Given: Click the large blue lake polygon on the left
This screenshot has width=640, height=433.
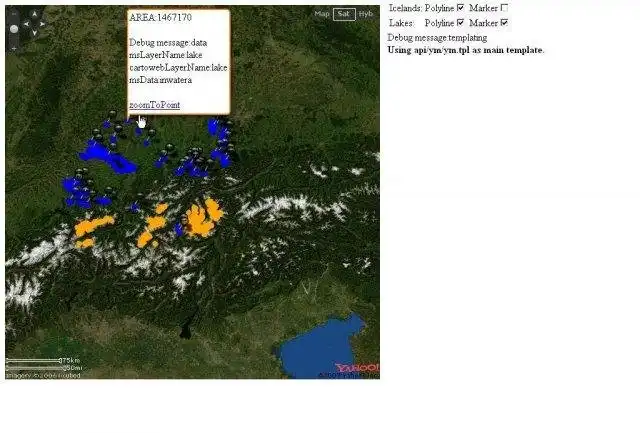Looking at the screenshot, I should [x=107, y=158].
